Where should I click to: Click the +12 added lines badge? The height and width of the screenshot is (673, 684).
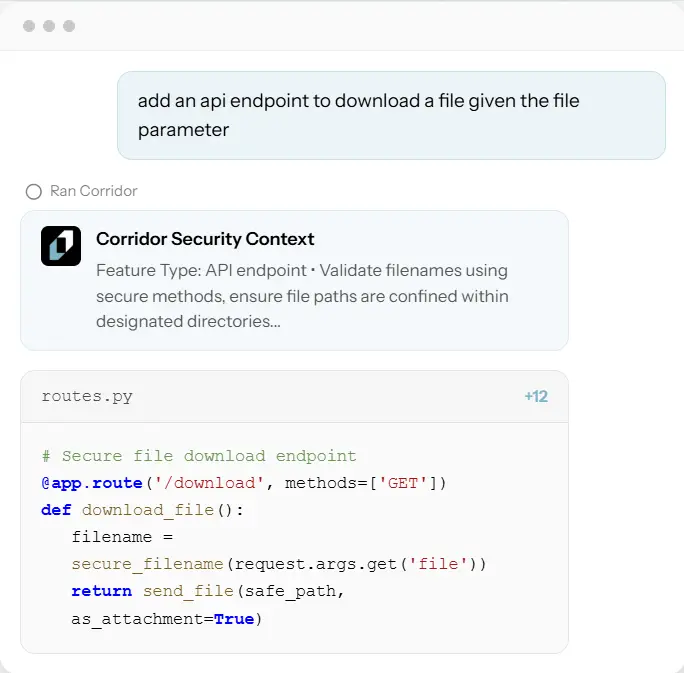click(536, 396)
